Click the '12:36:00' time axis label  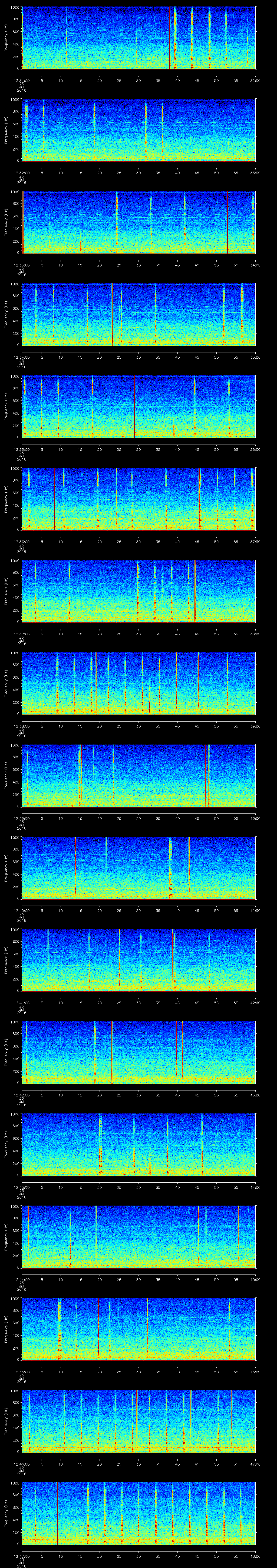click(22, 542)
